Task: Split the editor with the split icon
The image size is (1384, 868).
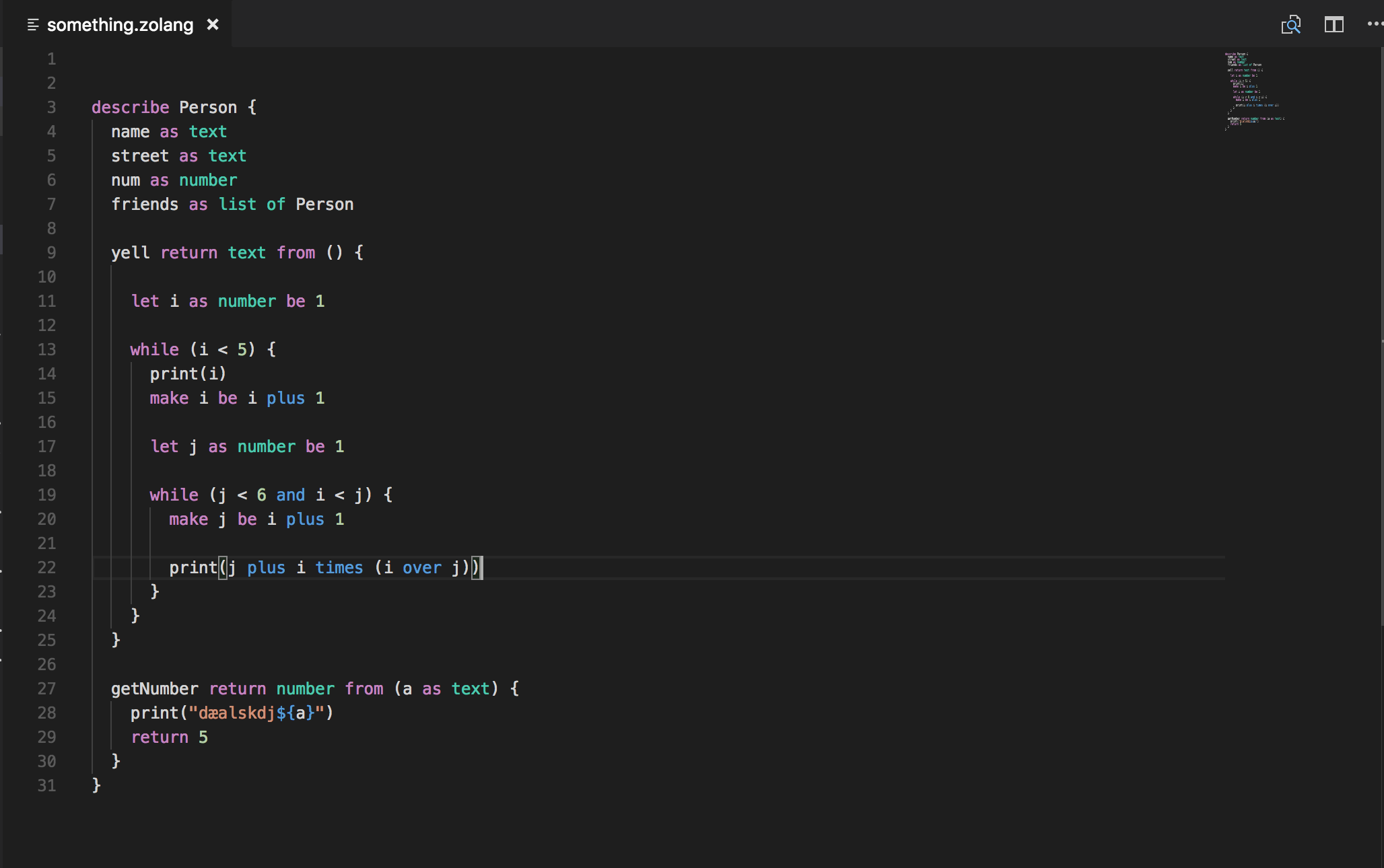Action: [x=1334, y=25]
